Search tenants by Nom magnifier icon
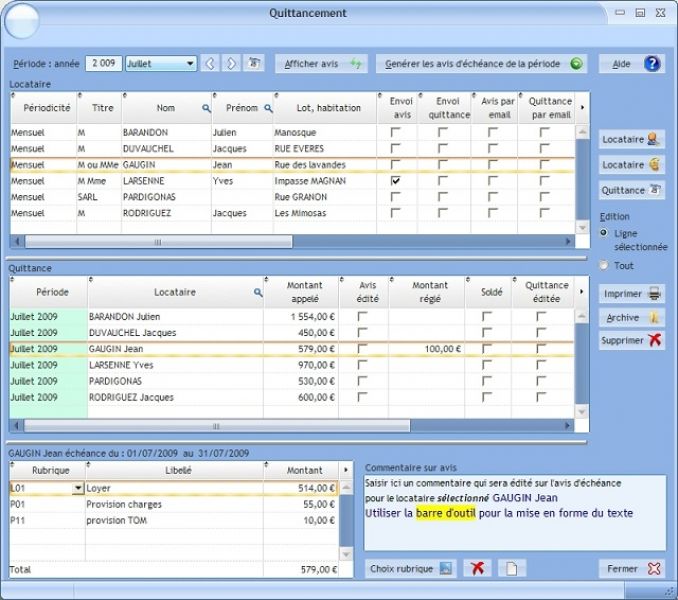The height and width of the screenshot is (600, 678). pos(206,108)
